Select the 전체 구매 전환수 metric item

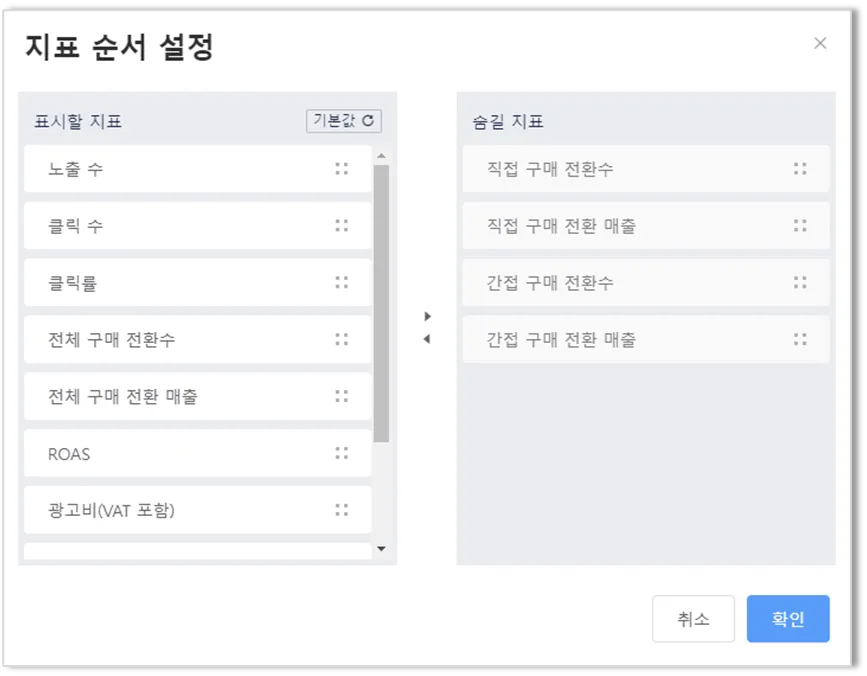180,340
